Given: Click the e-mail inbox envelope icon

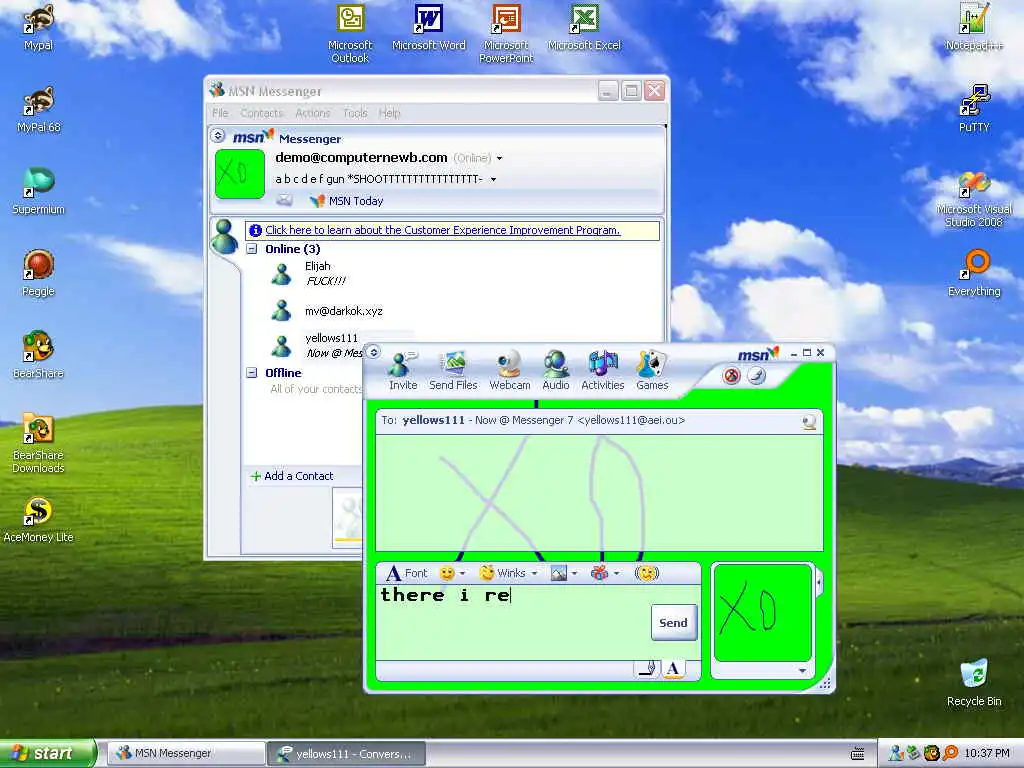Looking at the screenshot, I should click(284, 200).
